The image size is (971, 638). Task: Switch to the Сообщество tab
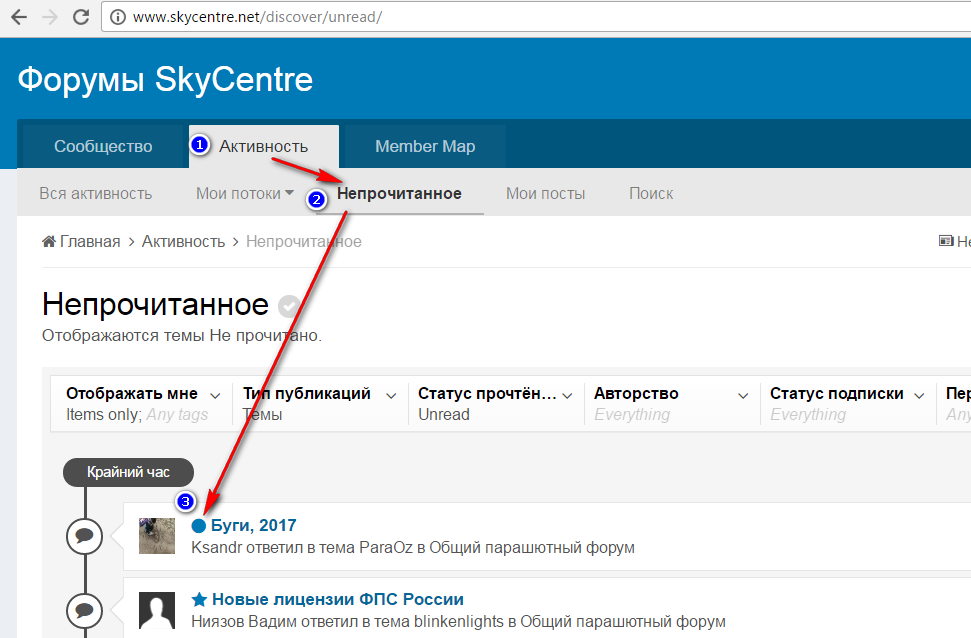point(103,146)
